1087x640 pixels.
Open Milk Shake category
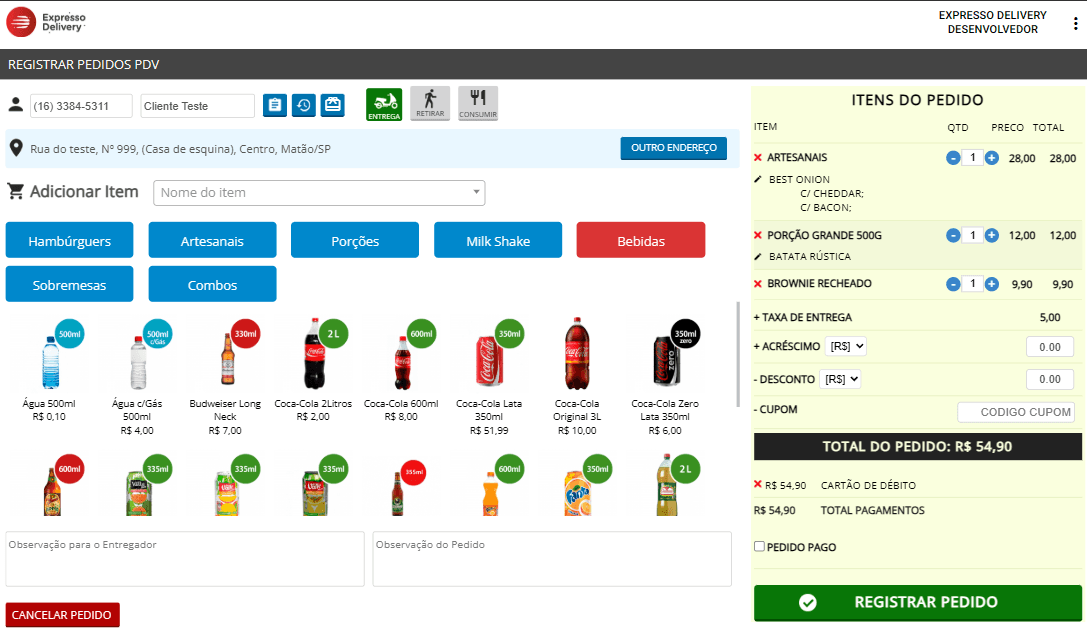click(x=498, y=241)
